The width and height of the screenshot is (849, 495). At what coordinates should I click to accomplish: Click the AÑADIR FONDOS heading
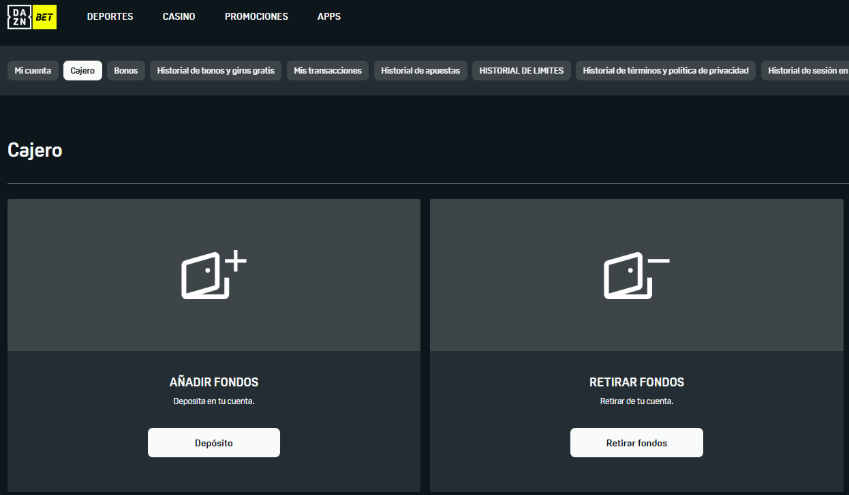[x=214, y=382]
